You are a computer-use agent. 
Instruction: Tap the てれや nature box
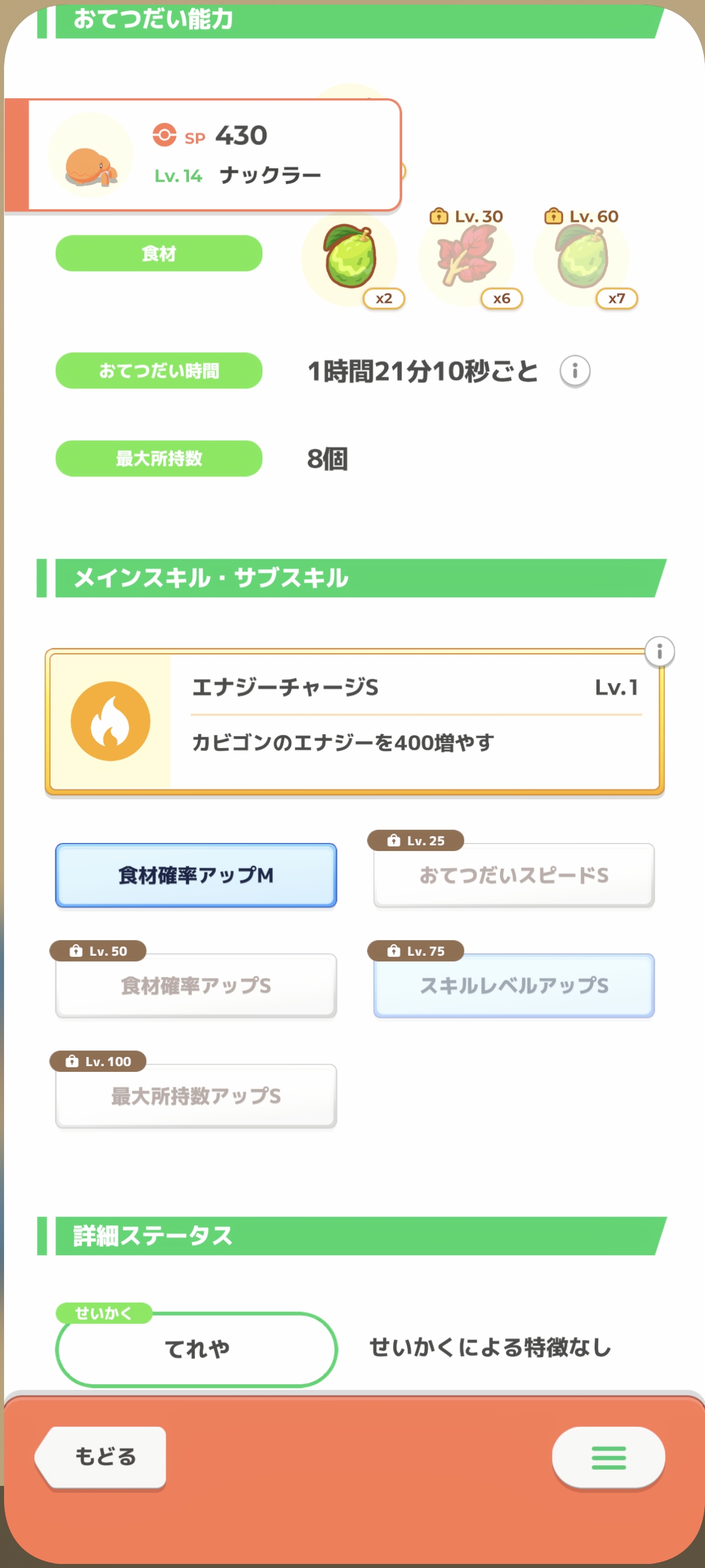click(x=196, y=1349)
